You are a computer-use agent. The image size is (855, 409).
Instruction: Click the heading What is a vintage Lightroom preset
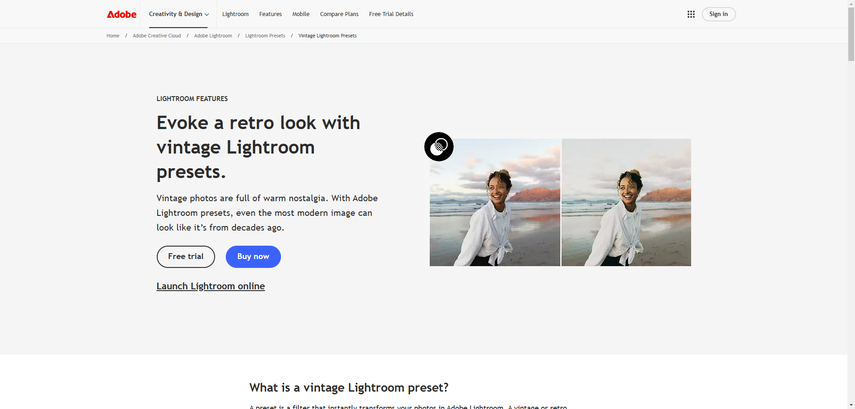point(349,387)
